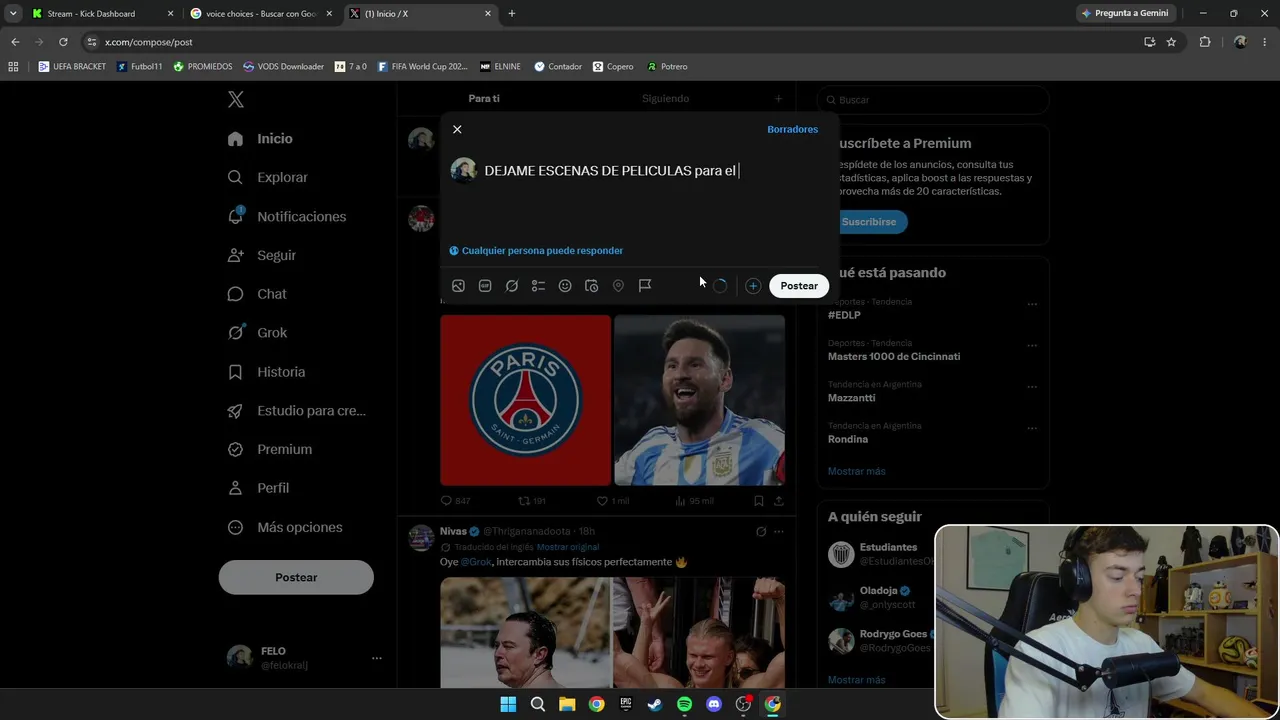The width and height of the screenshot is (1280, 720).
Task: Open Borradores drafts link
Action: click(792, 129)
